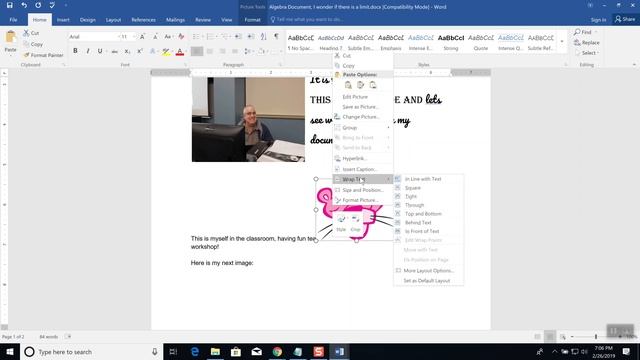Click the Shrink Font icon
The height and width of the screenshot is (360, 640).
pyautogui.click(x=155, y=37)
